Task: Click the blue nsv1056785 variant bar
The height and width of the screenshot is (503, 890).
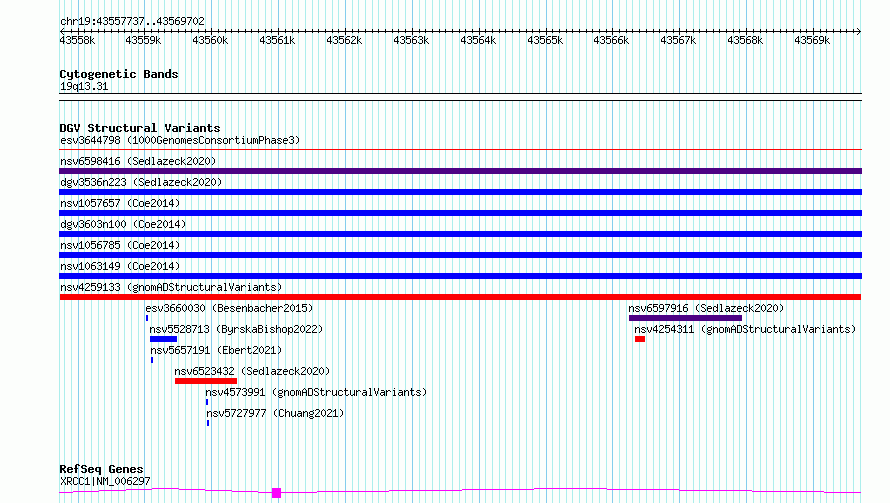Action: click(x=460, y=255)
